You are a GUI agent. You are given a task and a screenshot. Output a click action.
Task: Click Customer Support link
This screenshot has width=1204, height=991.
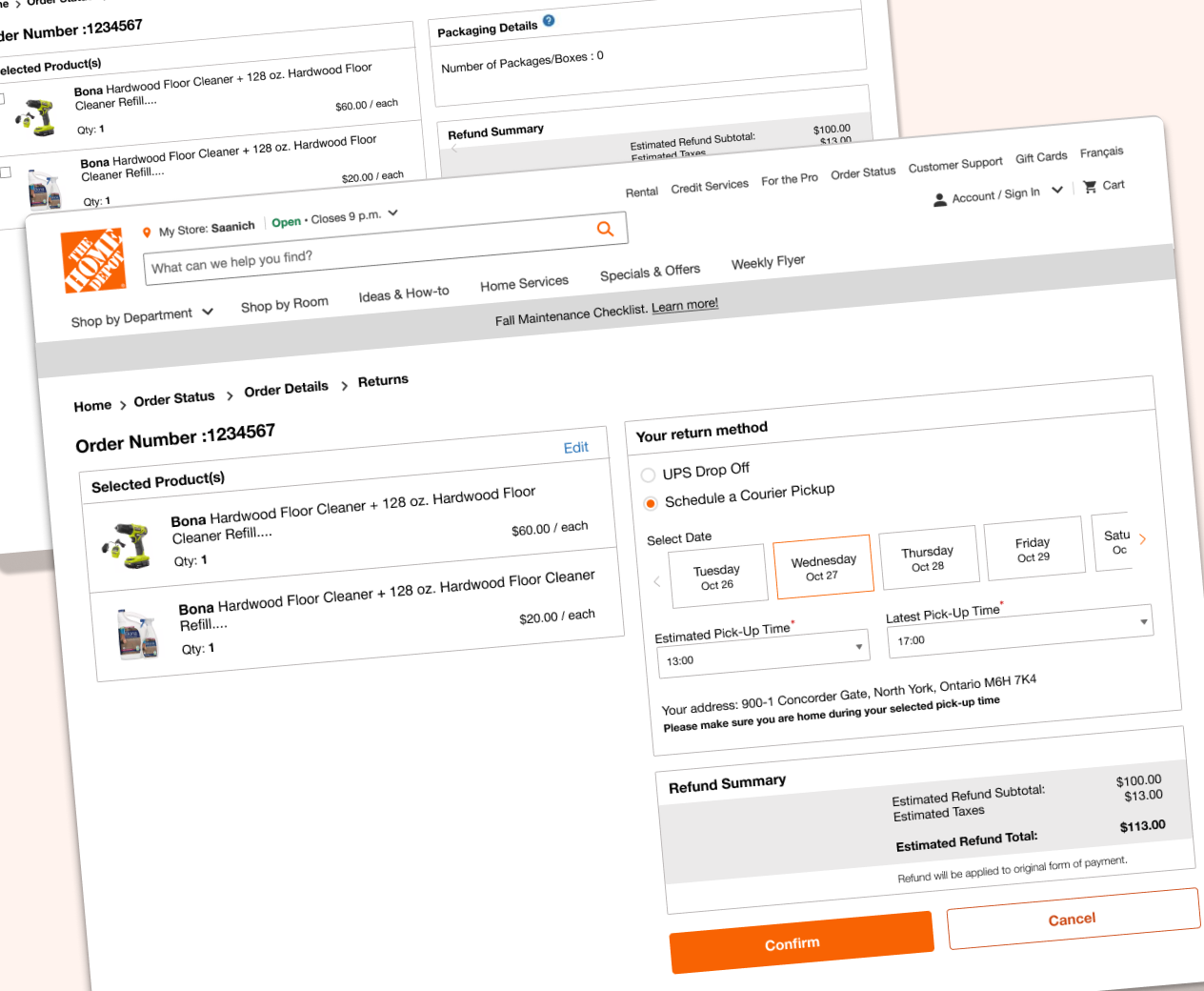coord(955,164)
